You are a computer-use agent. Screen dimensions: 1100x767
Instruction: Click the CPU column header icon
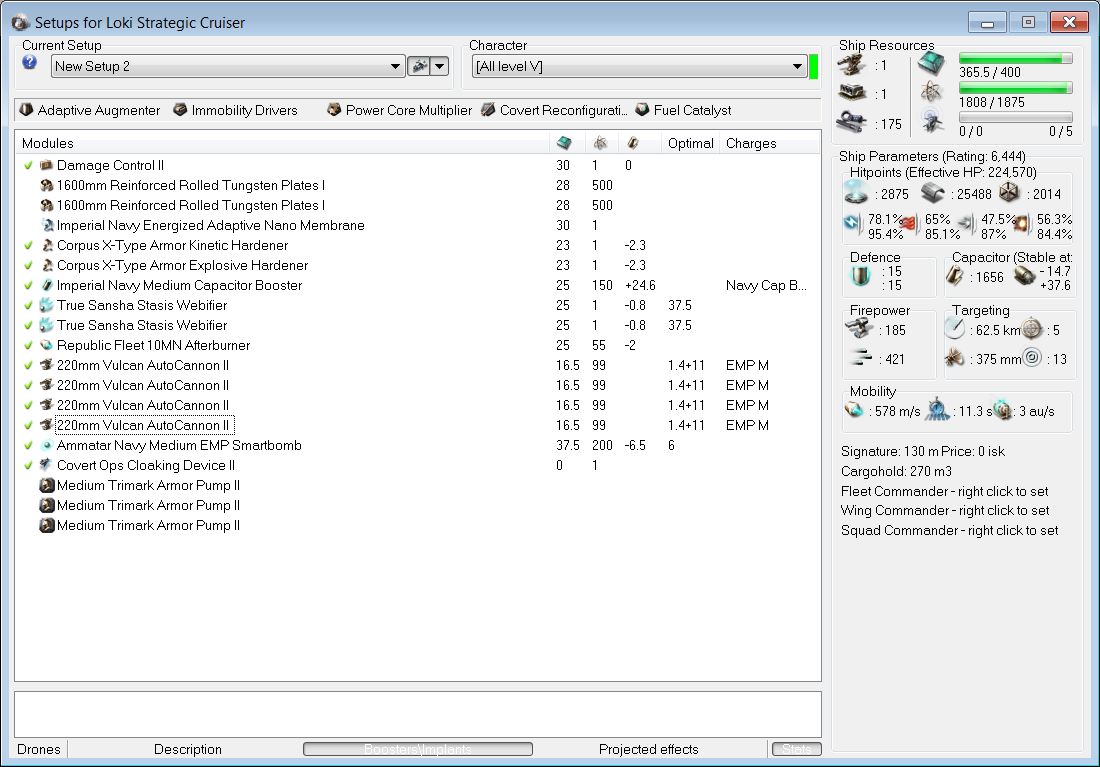point(564,143)
